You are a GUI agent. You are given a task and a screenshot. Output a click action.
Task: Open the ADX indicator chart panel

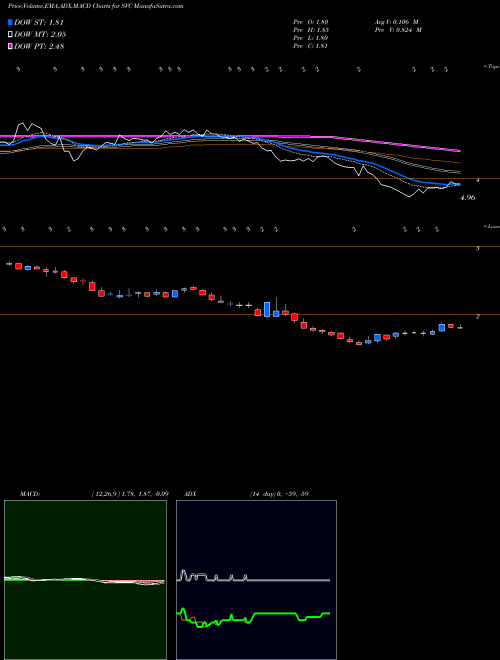coord(256,580)
